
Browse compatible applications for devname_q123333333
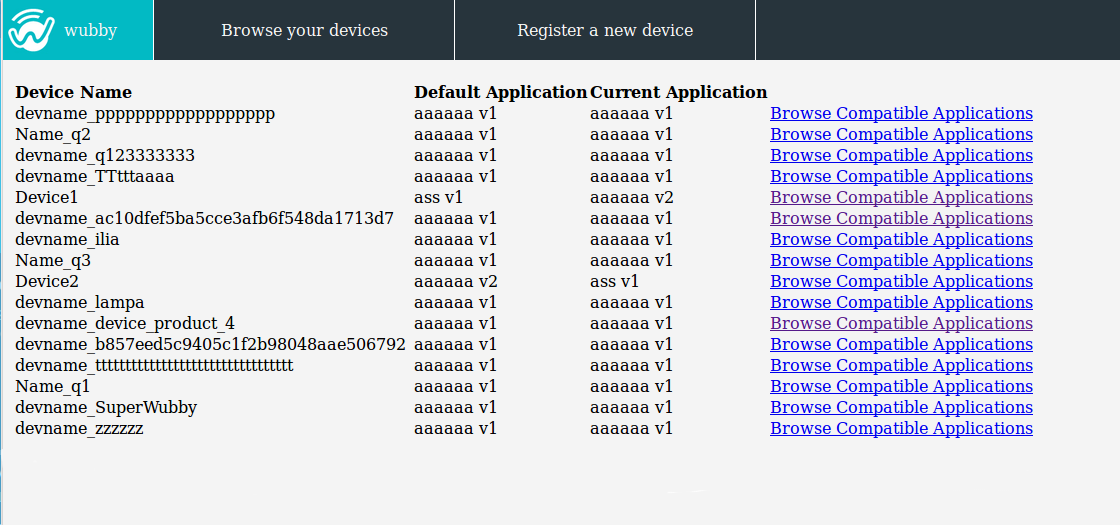(x=901, y=156)
